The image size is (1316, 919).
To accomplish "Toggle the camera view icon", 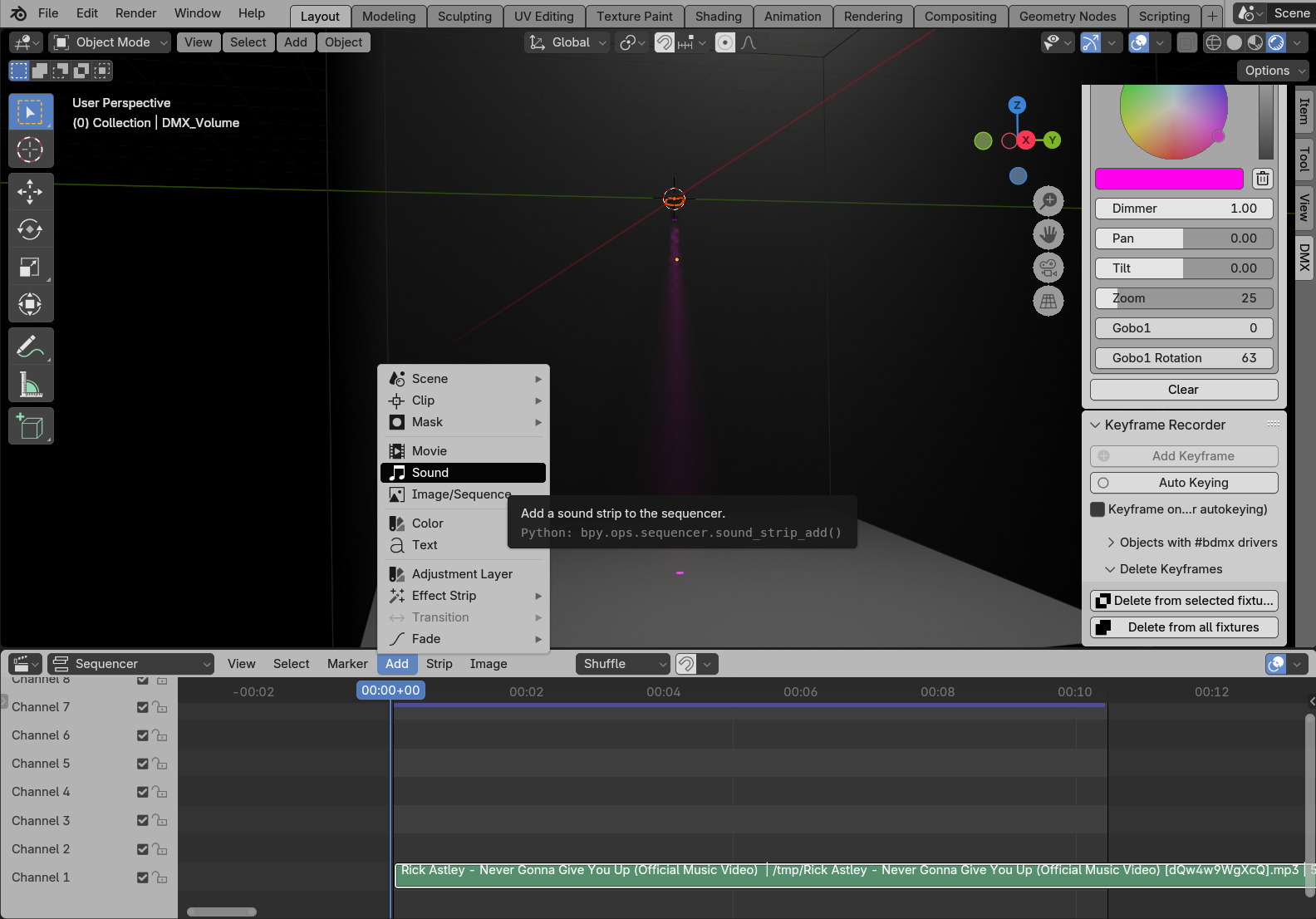I will click(1048, 268).
